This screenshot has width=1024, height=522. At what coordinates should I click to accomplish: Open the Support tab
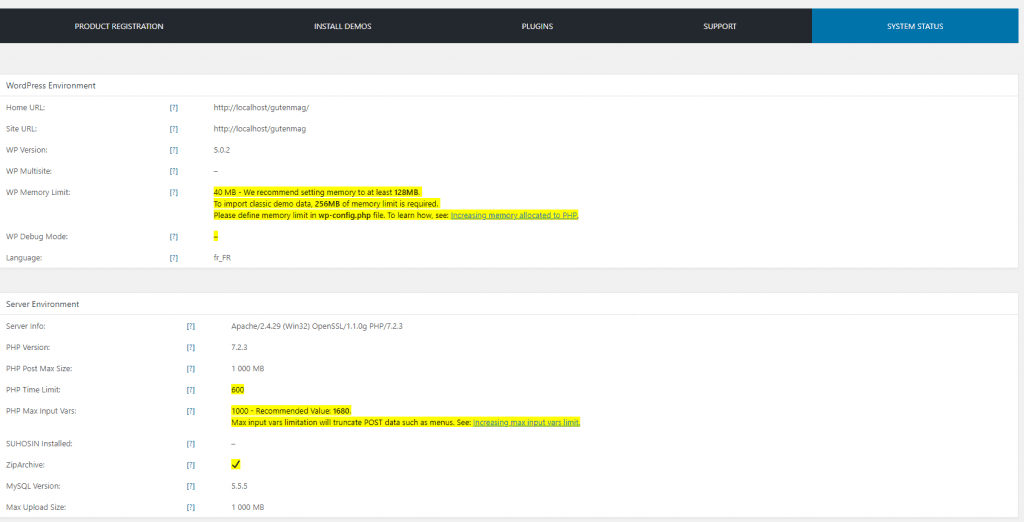[x=720, y=26]
